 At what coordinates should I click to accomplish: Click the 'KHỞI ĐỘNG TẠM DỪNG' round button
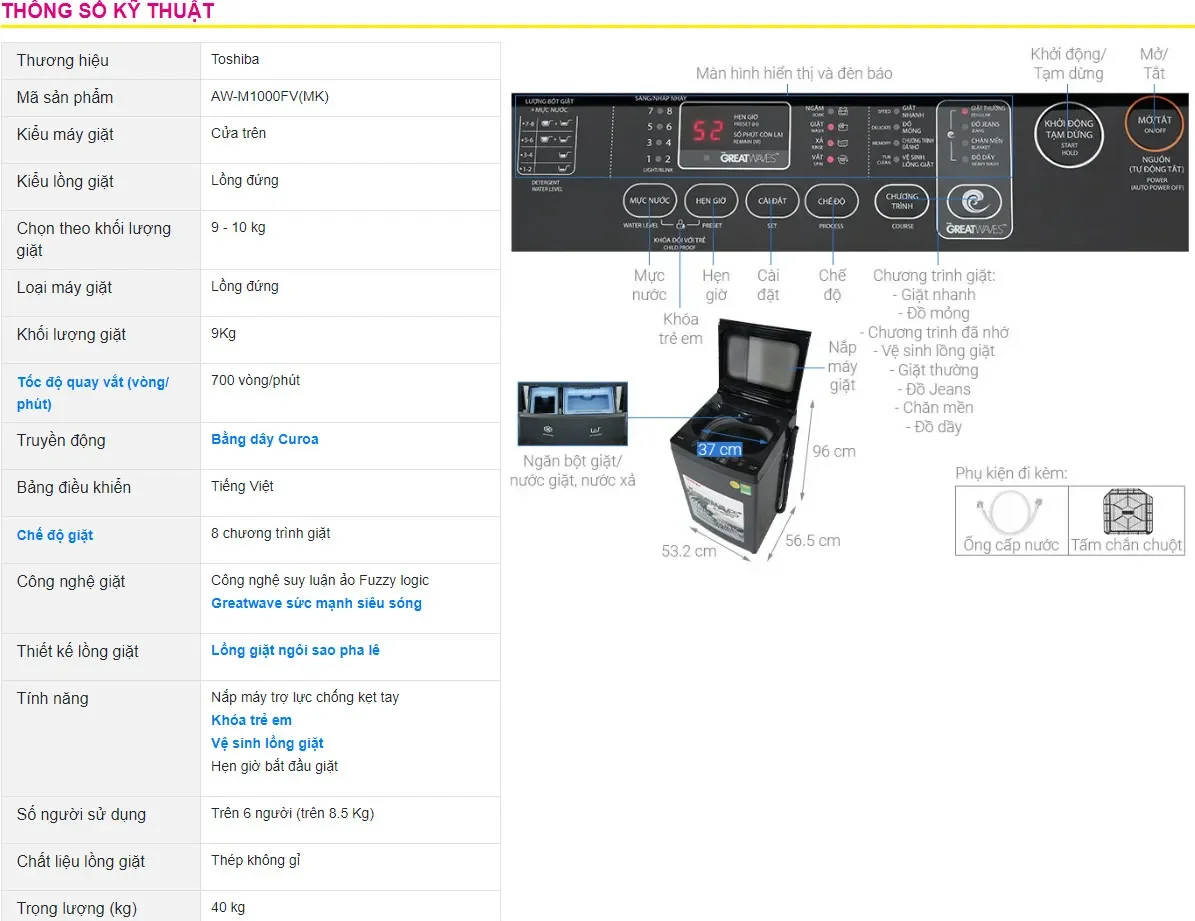[1068, 134]
